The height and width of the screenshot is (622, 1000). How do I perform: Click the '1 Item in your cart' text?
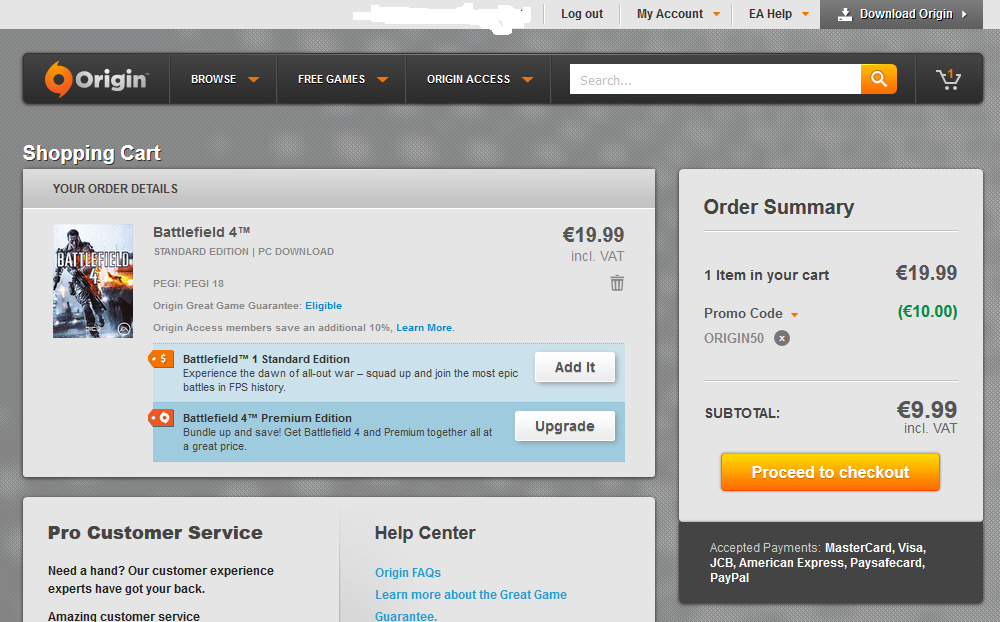766,275
